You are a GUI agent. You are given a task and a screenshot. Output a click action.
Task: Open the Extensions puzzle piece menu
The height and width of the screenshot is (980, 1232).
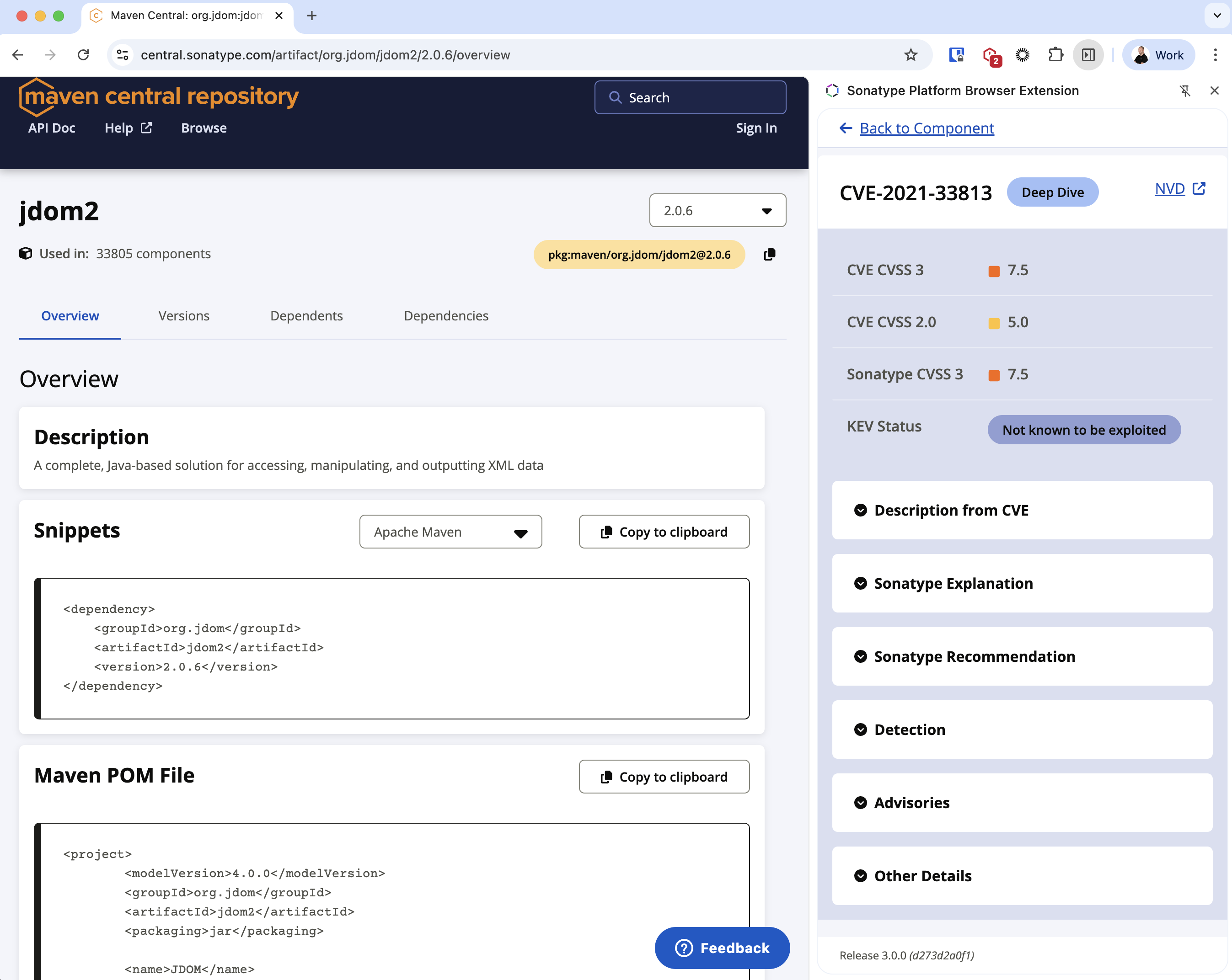pyautogui.click(x=1055, y=55)
